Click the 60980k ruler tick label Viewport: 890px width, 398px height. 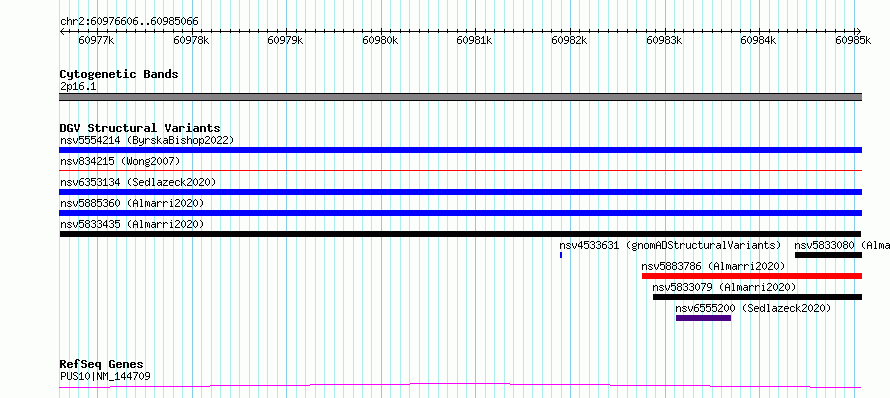click(x=380, y=40)
